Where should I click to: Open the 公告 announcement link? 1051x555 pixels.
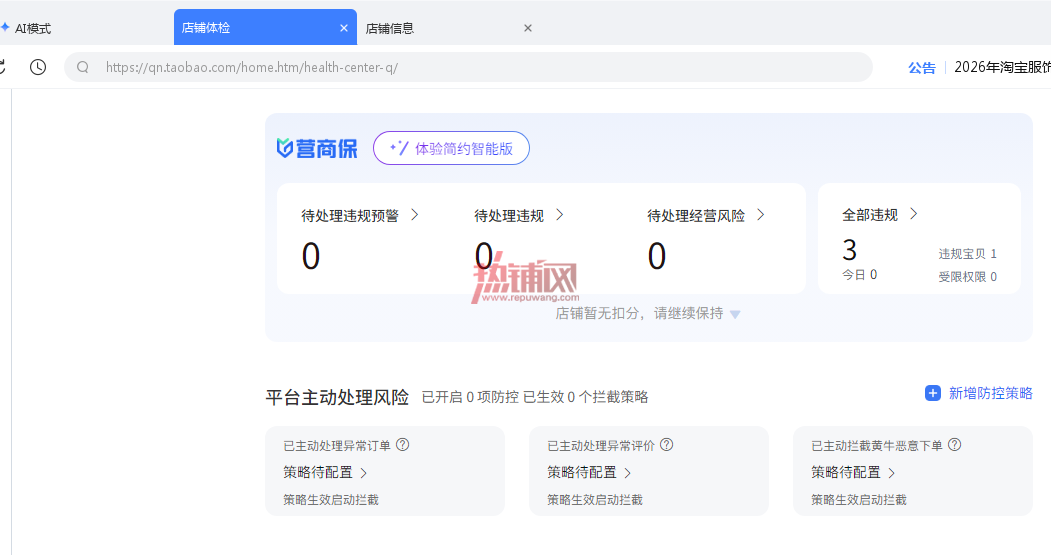pyautogui.click(x=922, y=68)
